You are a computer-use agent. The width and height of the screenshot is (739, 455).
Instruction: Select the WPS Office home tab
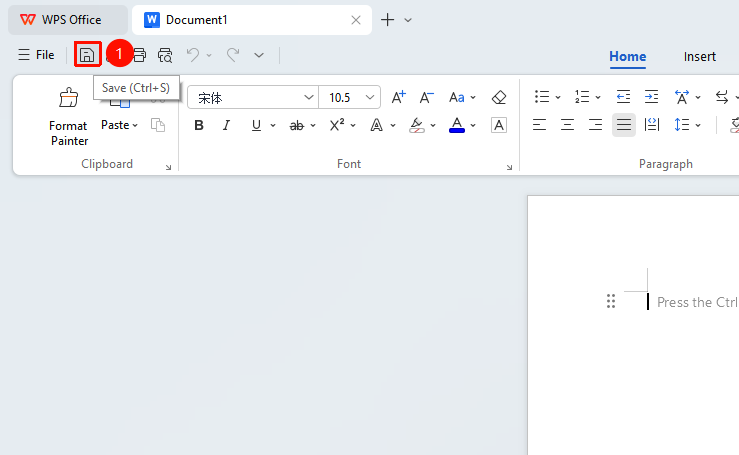[67, 20]
